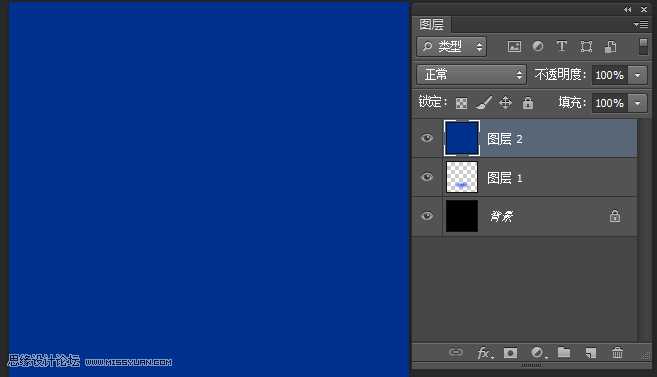Viewport: 657px width, 377px height.
Task: Open the 正常 blend mode dropdown
Action: [x=471, y=75]
